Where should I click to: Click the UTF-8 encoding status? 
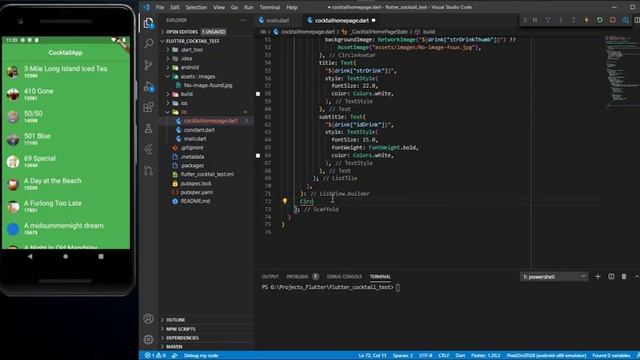(x=425, y=356)
